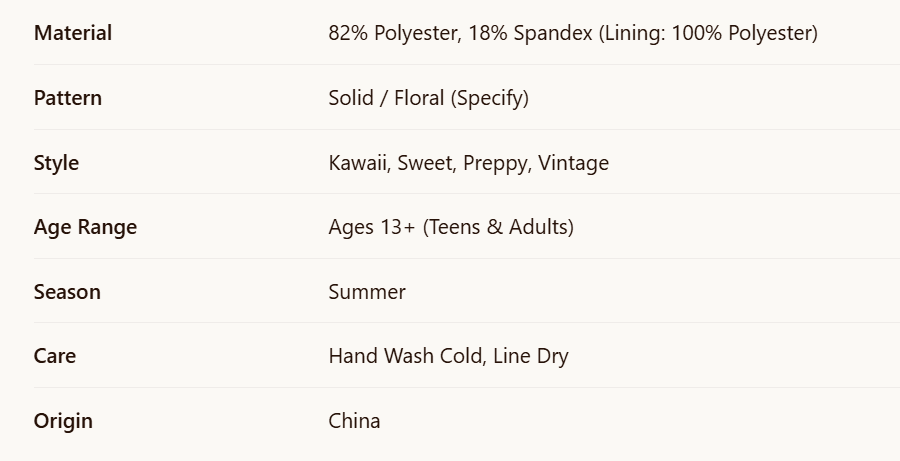Click the word Preppy in Style row
The width and height of the screenshot is (900, 461).
497,162
